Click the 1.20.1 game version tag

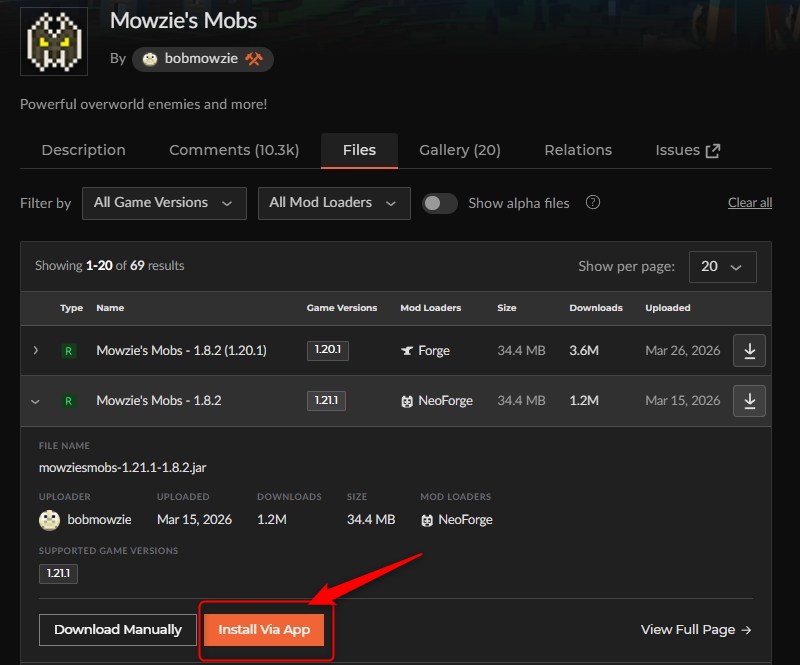328,350
